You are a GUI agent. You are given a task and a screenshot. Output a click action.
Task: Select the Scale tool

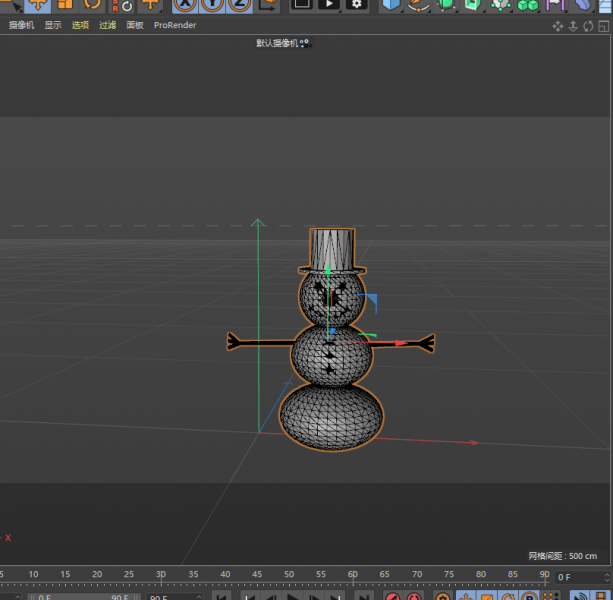tap(65, 5)
